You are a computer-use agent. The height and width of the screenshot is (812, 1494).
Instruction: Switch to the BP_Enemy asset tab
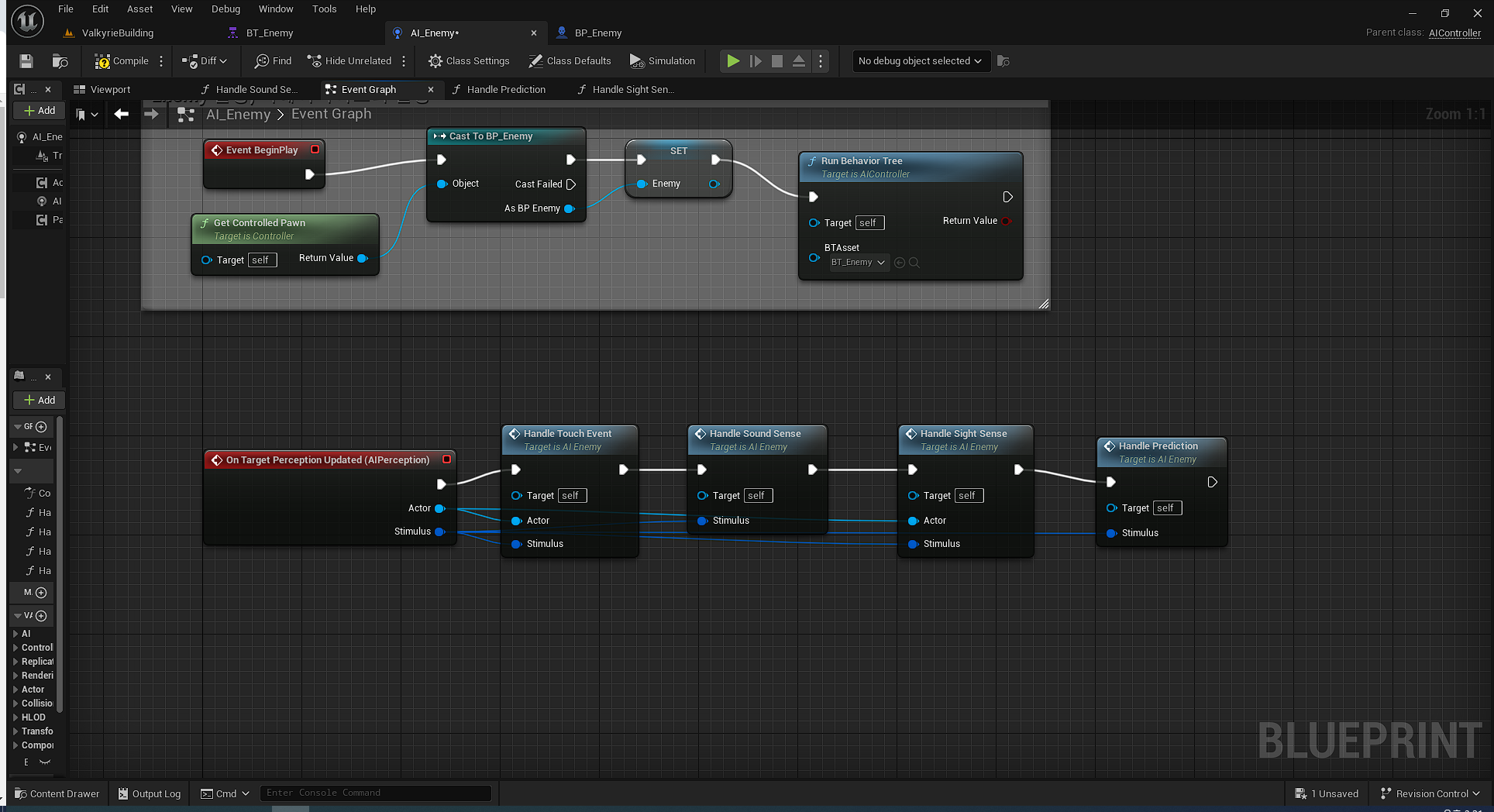598,33
